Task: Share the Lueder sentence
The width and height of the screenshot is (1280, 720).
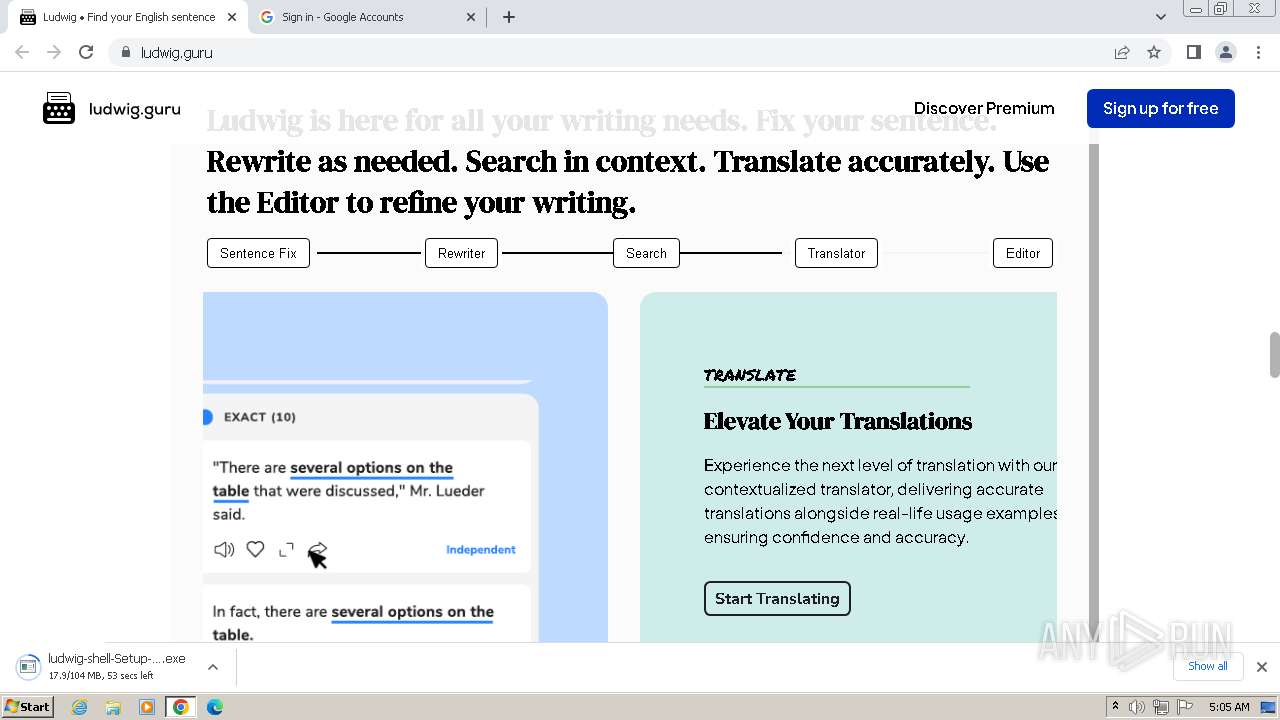Action: tap(317, 549)
